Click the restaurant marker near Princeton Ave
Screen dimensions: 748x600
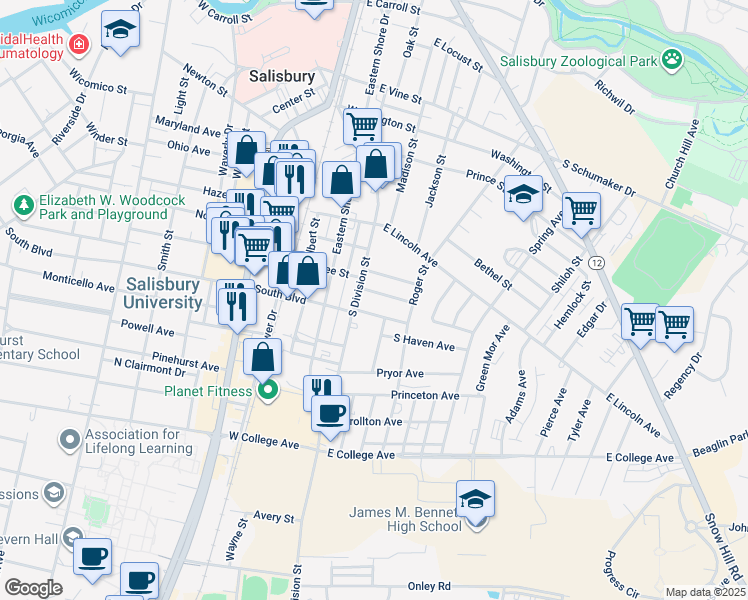[x=322, y=387]
